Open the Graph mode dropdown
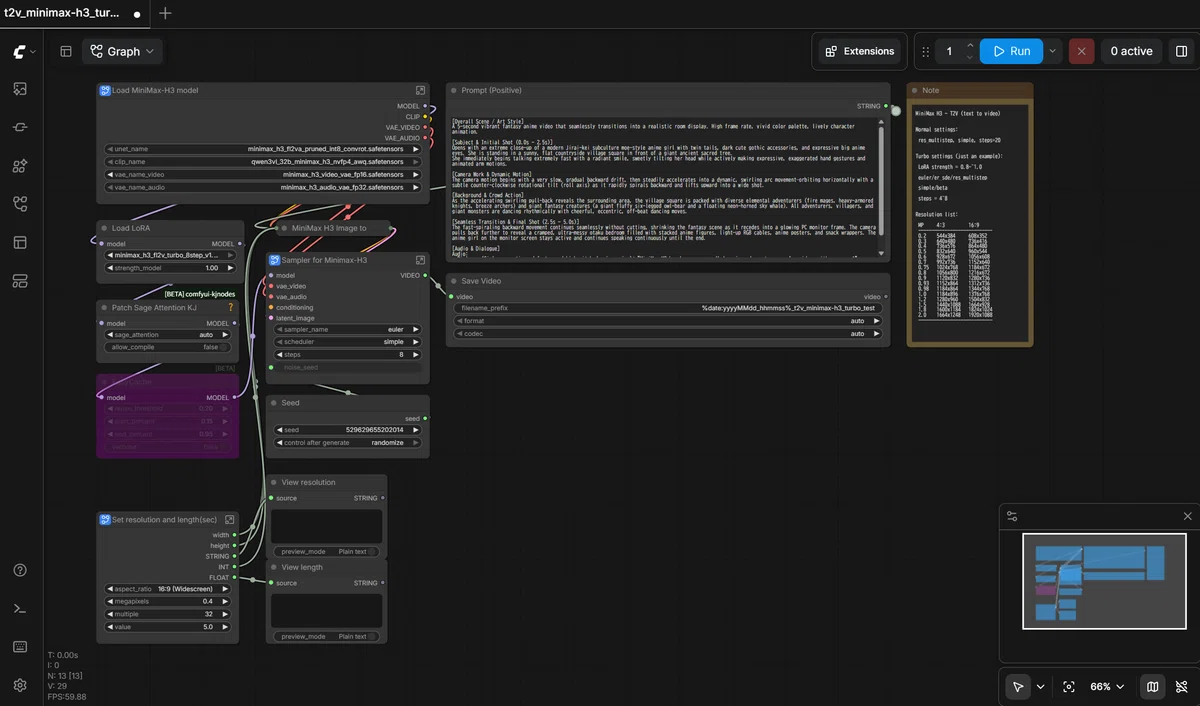 tap(122, 51)
